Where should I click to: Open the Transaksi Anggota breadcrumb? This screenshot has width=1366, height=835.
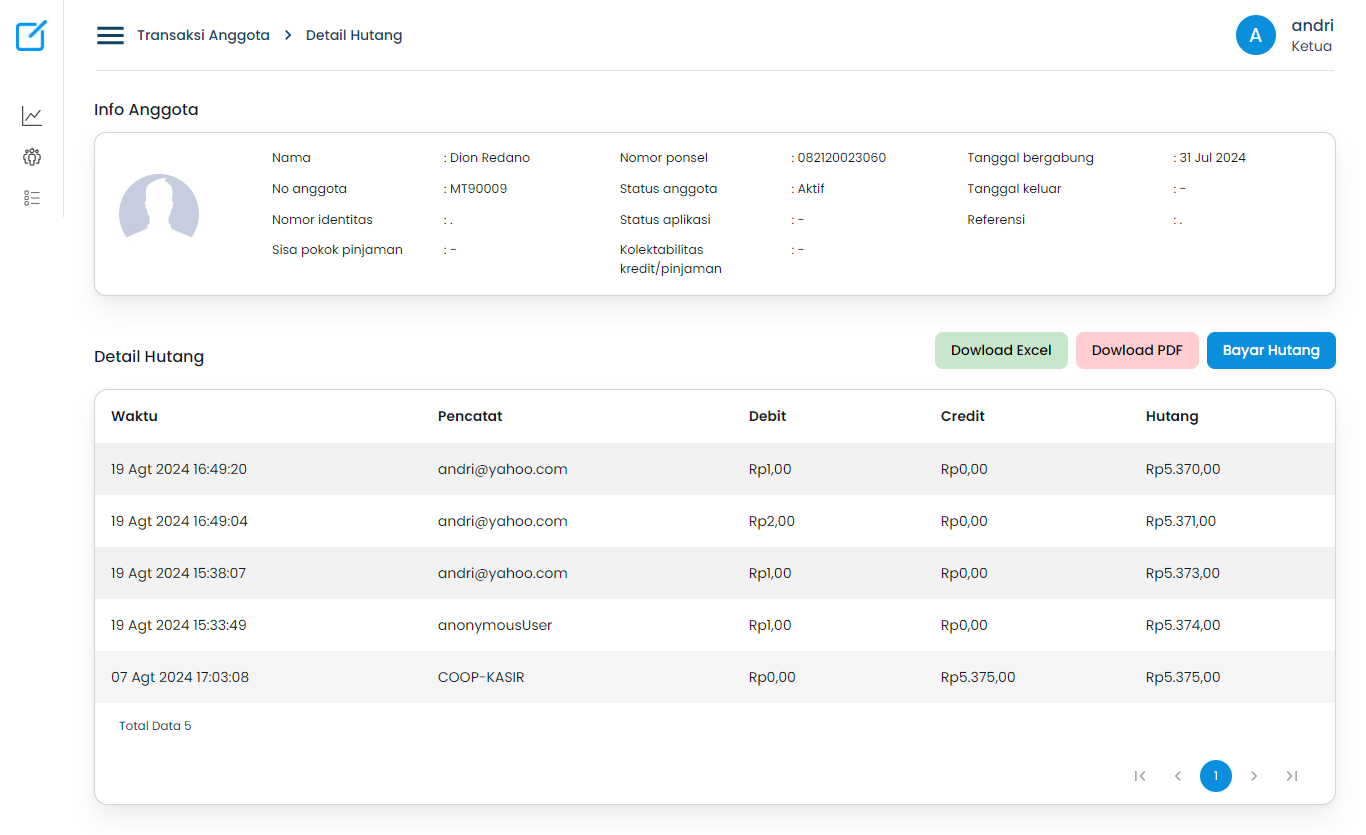[x=201, y=34]
